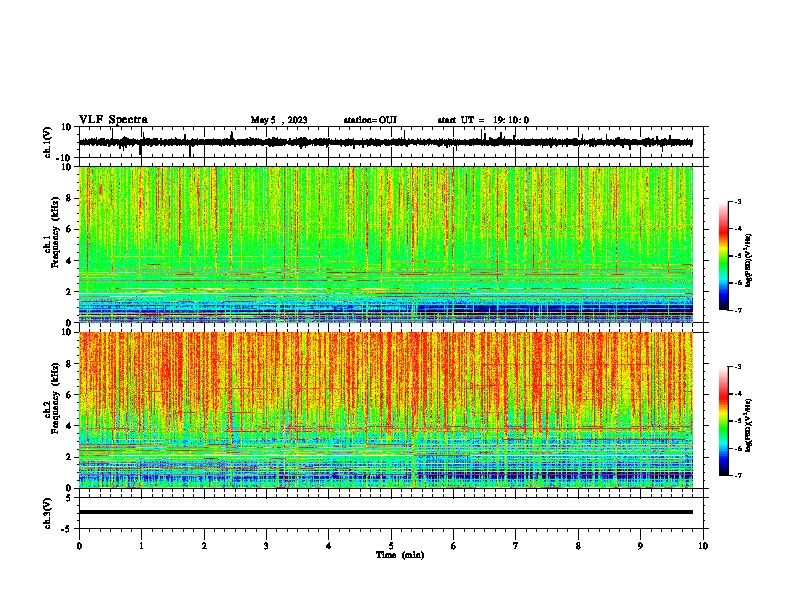
Task: Click the station=OUI label
Action: pos(370,120)
